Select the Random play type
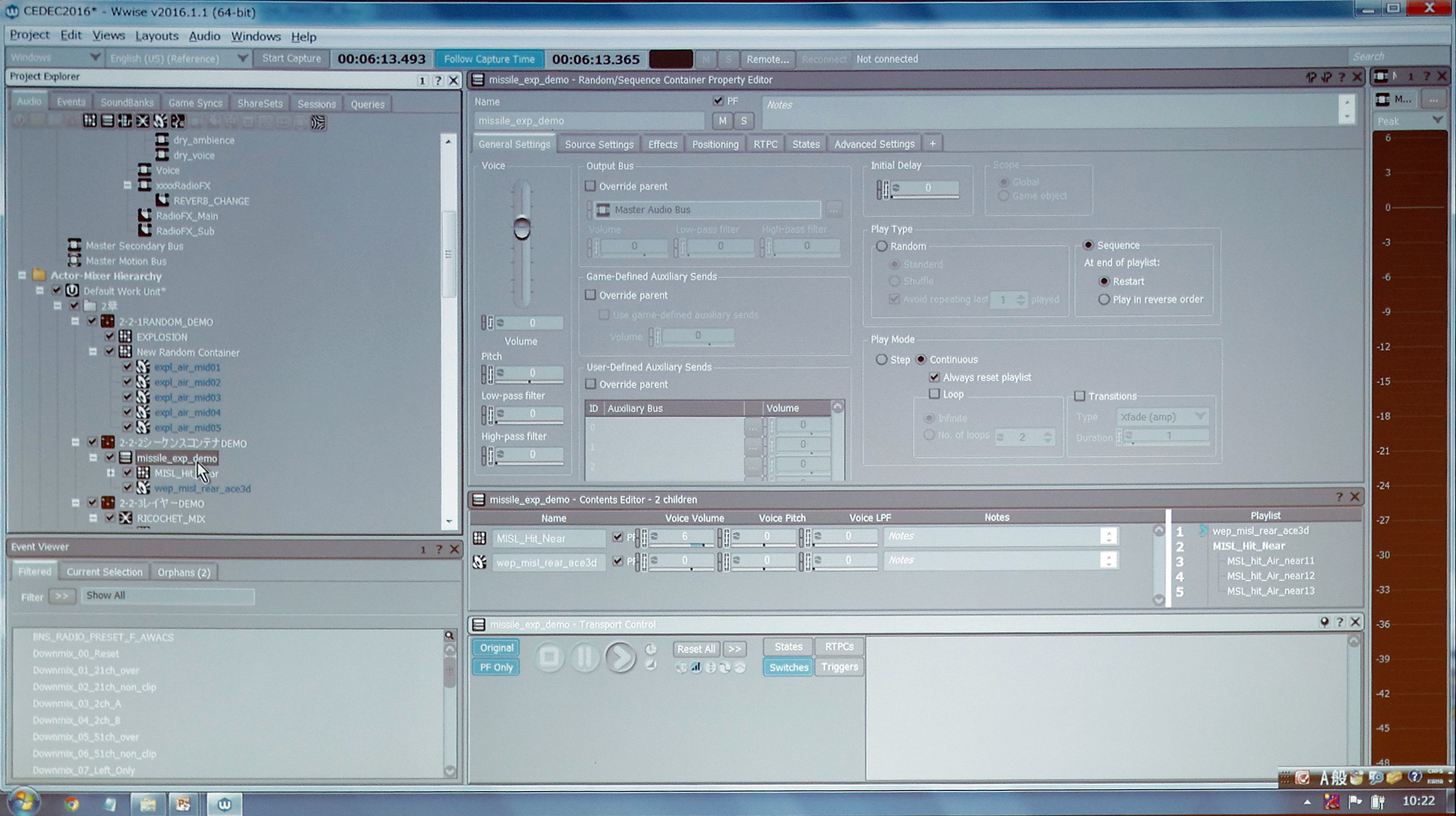Screen dimensions: 1456x816 [x=882, y=246]
